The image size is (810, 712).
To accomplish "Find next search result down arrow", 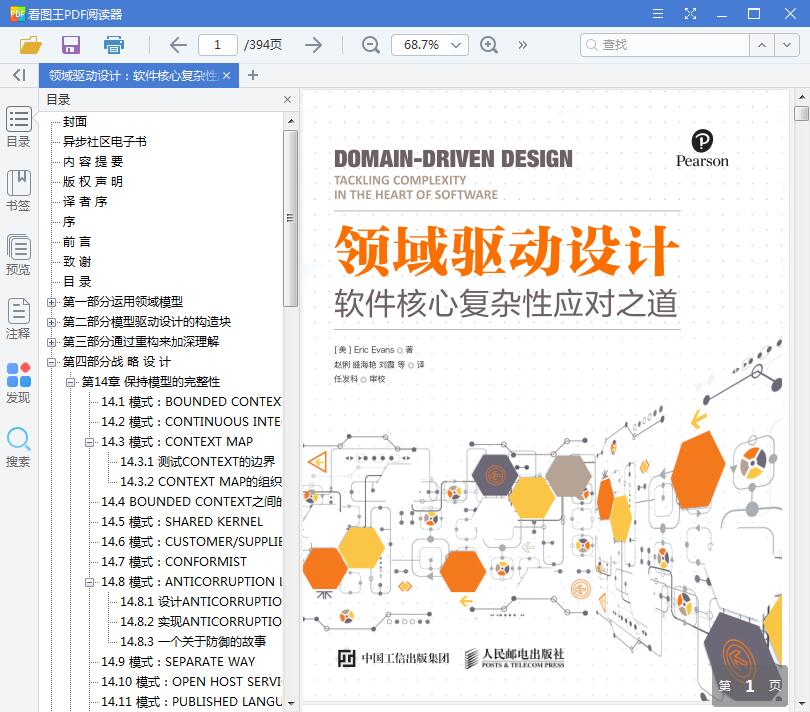I will pyautogui.click(x=786, y=45).
